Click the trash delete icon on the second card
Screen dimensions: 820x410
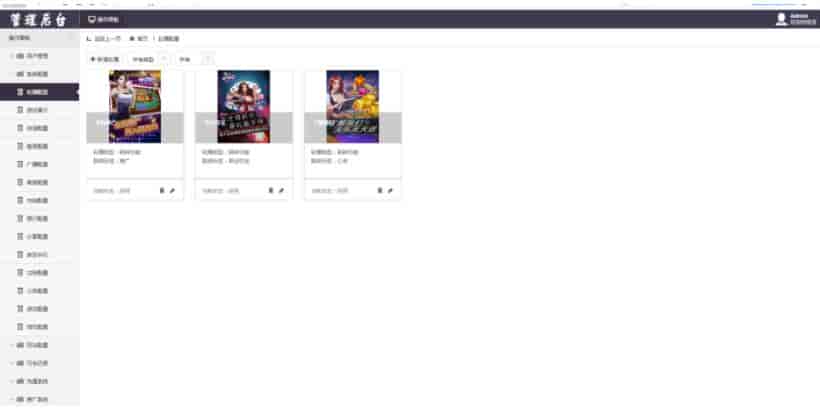pos(271,190)
